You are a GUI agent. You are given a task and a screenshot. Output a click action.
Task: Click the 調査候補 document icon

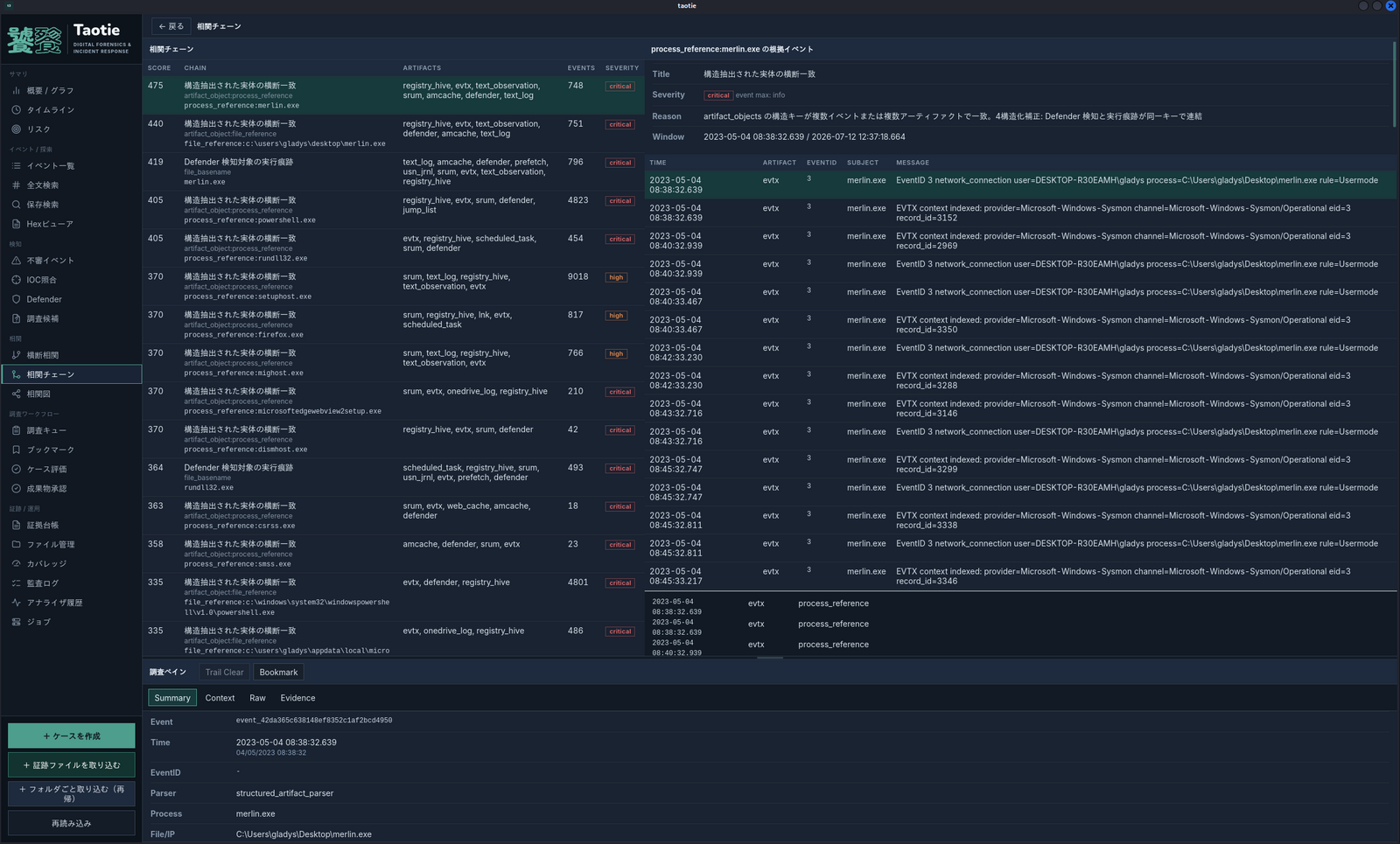16,318
